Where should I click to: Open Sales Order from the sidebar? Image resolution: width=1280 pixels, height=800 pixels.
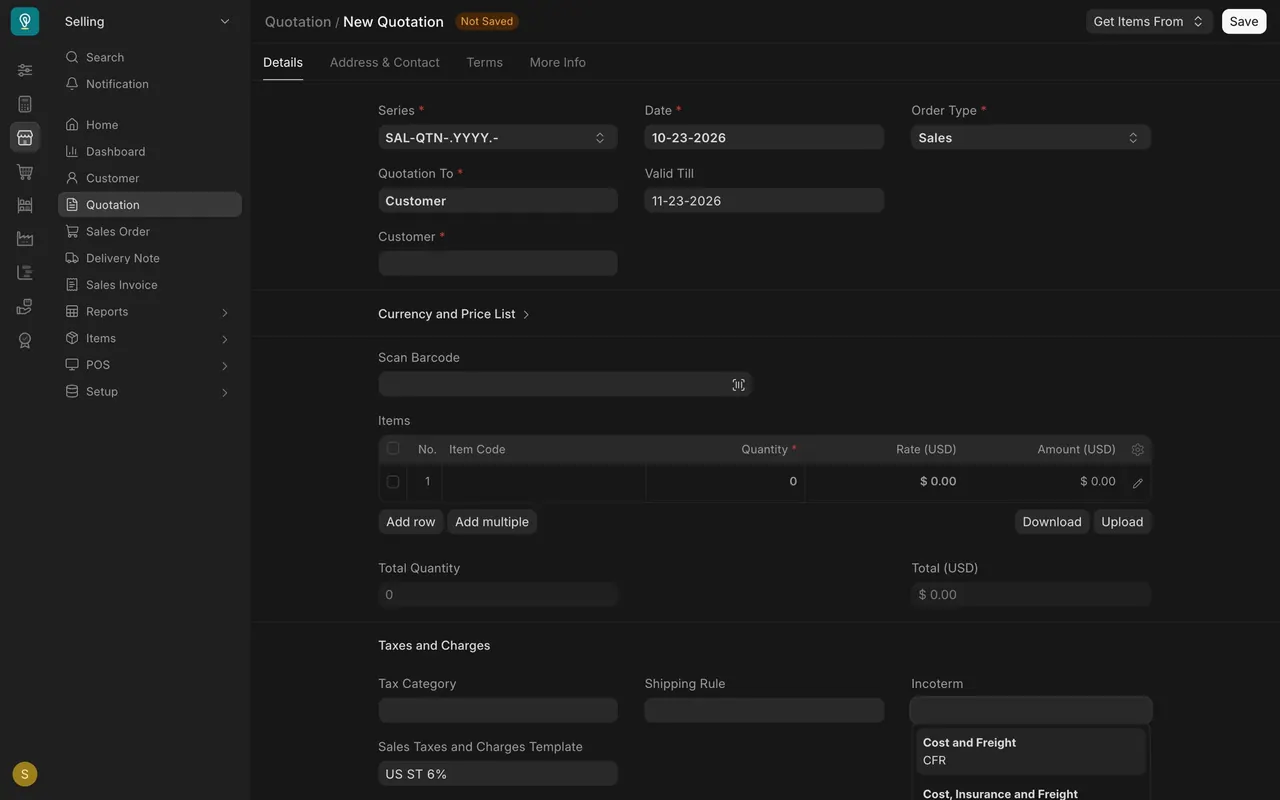pos(150,232)
